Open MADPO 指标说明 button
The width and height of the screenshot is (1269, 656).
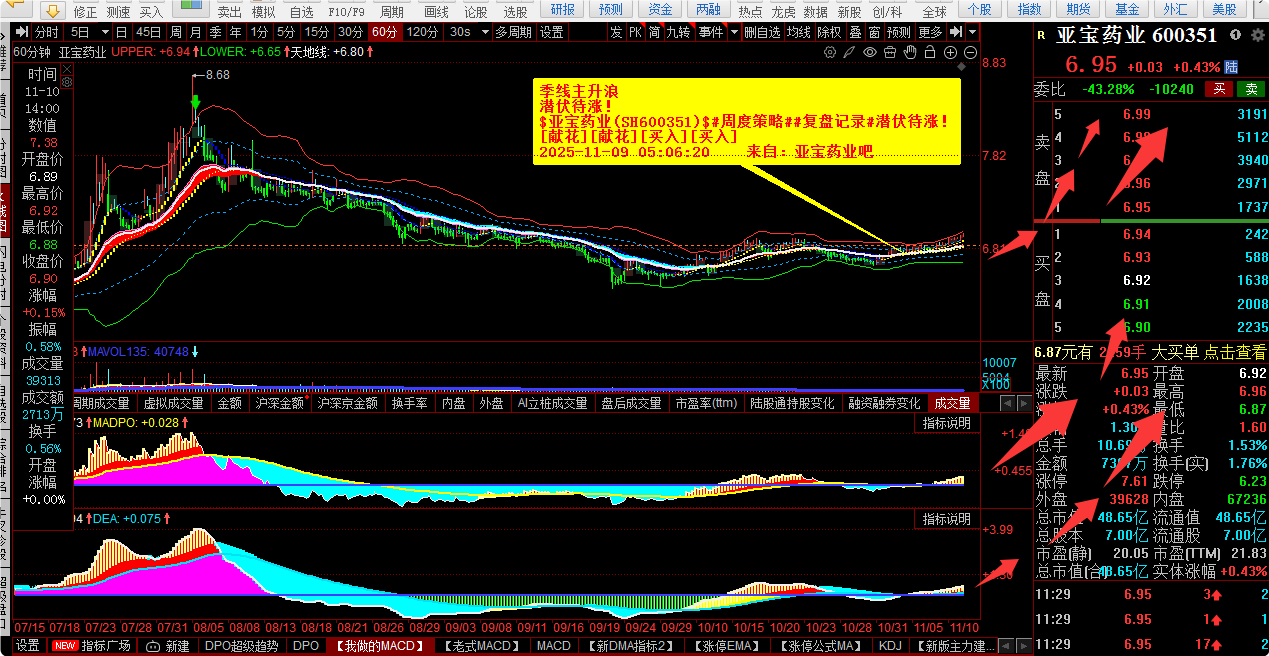tap(945, 423)
